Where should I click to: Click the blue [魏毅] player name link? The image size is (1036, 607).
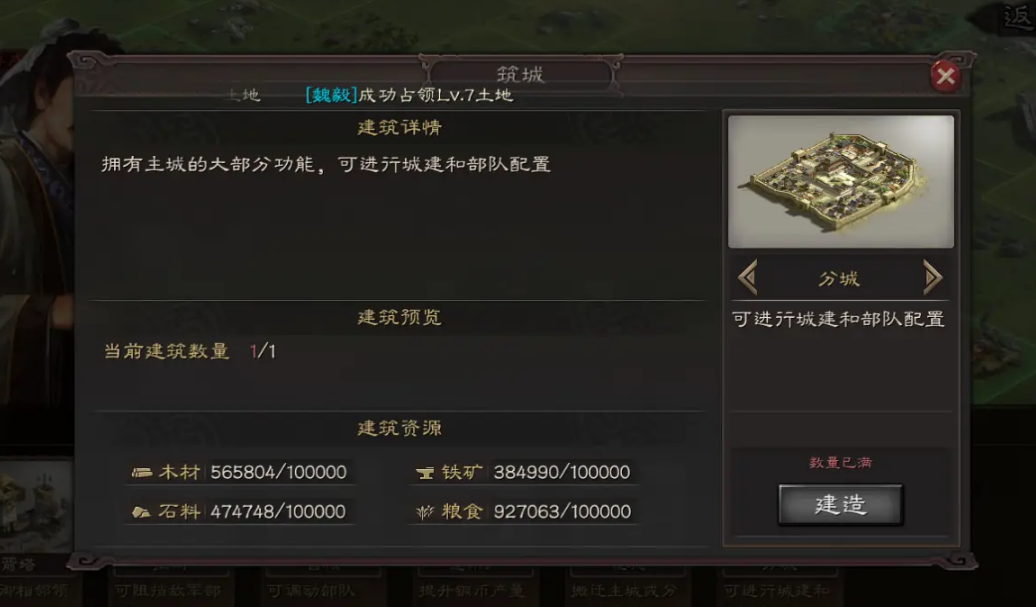[x=331, y=95]
